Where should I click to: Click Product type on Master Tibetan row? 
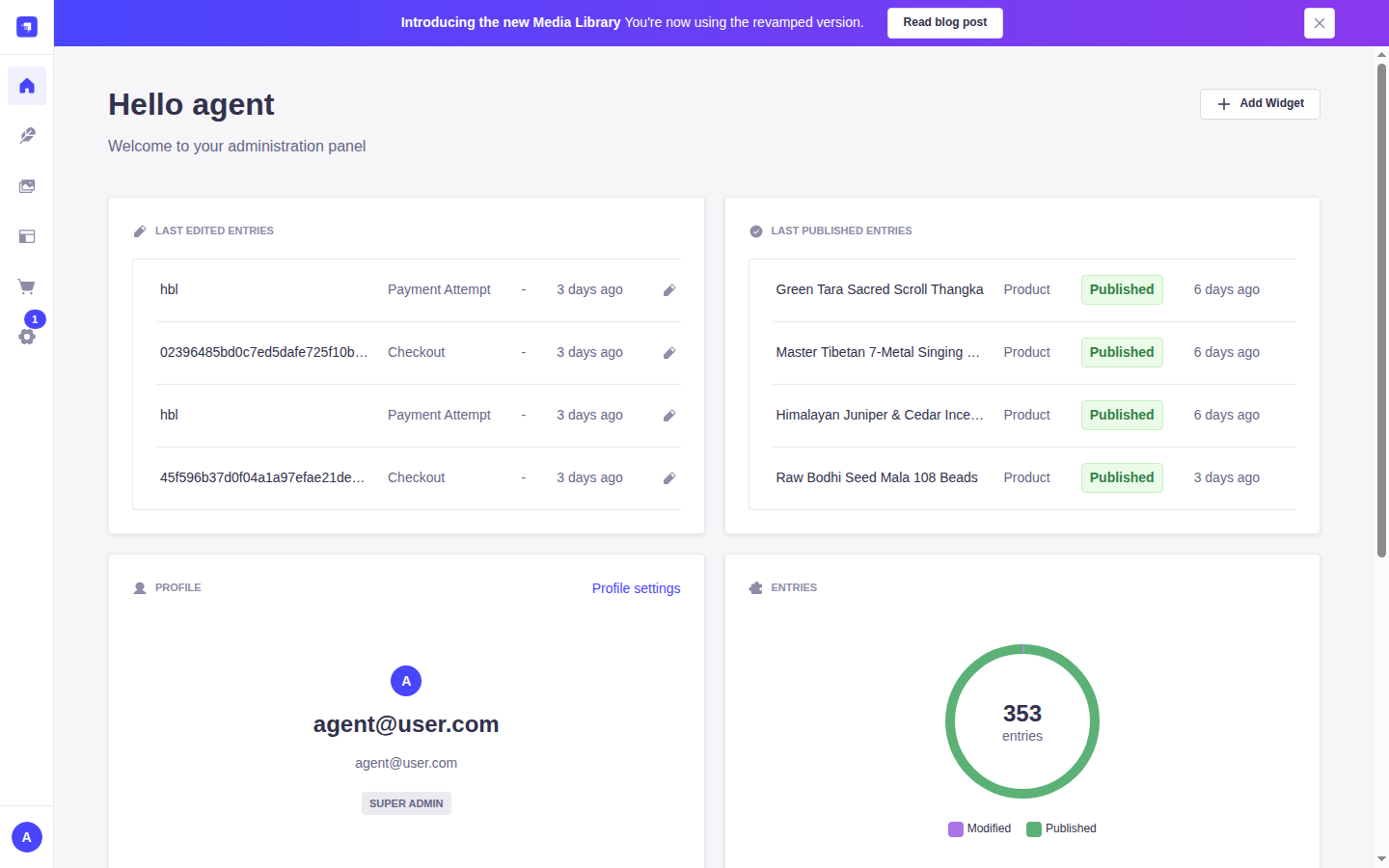click(x=1027, y=352)
